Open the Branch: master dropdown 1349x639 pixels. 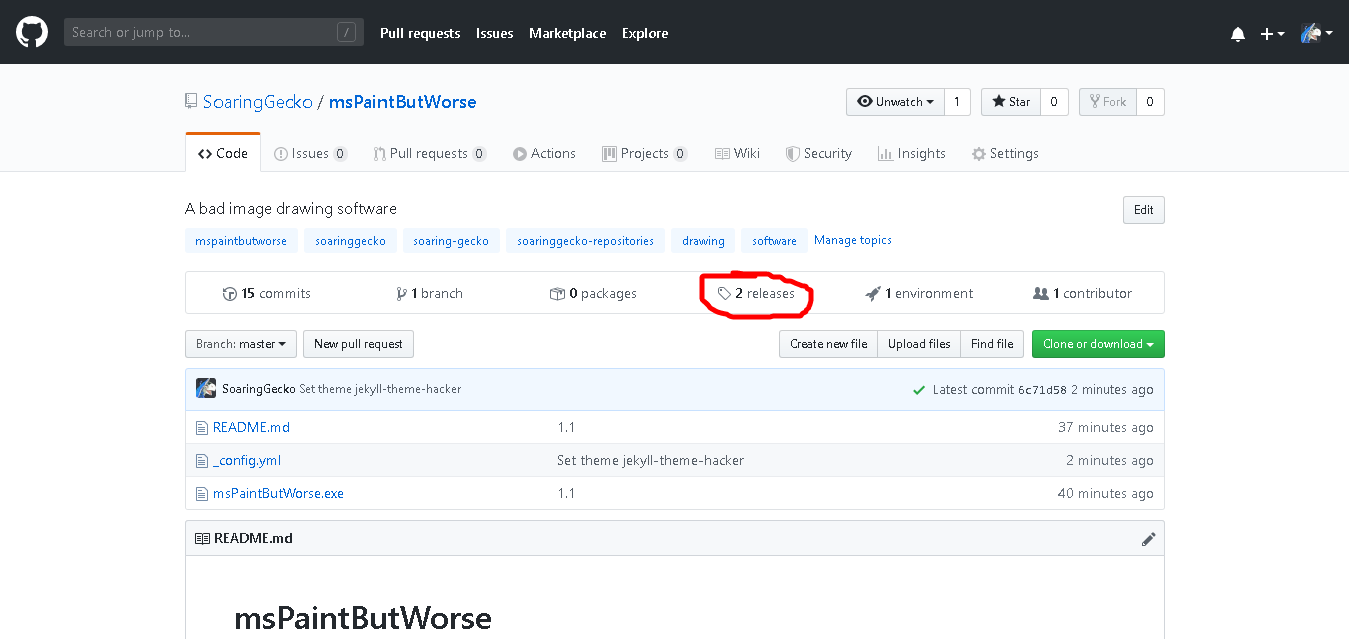tap(241, 344)
